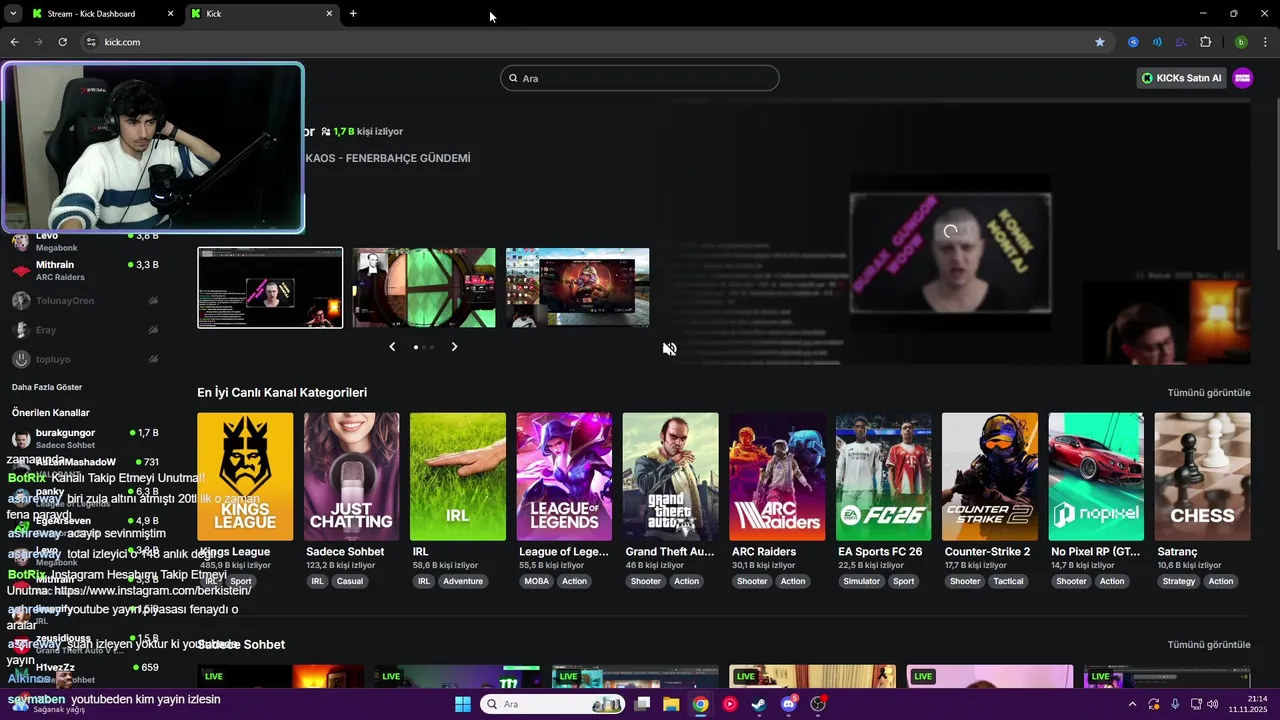Click the Tactical tag under Counter-Strike 2
This screenshot has width=1280, height=720.
pos(1008,581)
